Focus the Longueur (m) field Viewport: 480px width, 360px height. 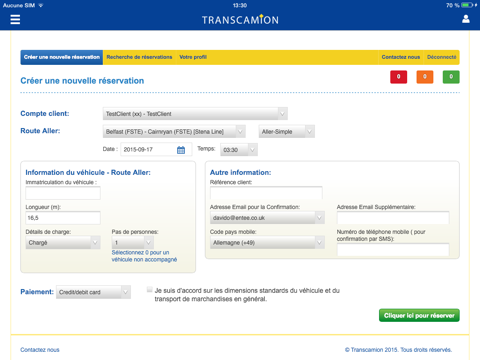[x=63, y=218]
